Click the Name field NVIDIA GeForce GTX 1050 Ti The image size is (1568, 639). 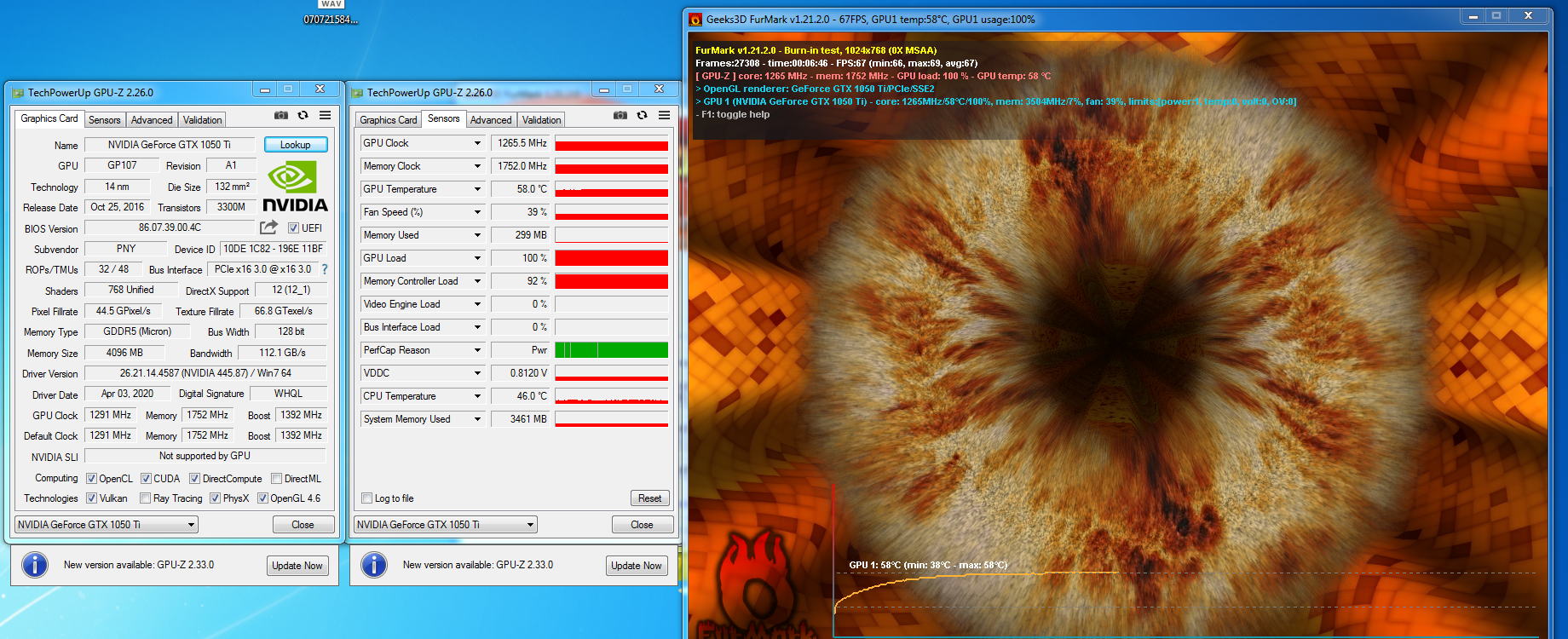[x=170, y=145]
